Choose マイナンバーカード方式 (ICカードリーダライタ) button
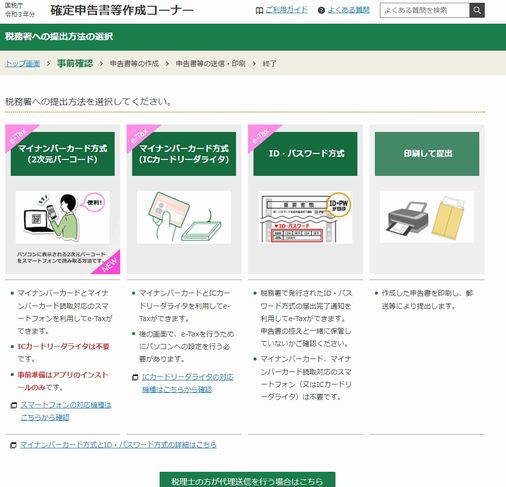Viewport: 506px width, 487px height. tap(184, 154)
